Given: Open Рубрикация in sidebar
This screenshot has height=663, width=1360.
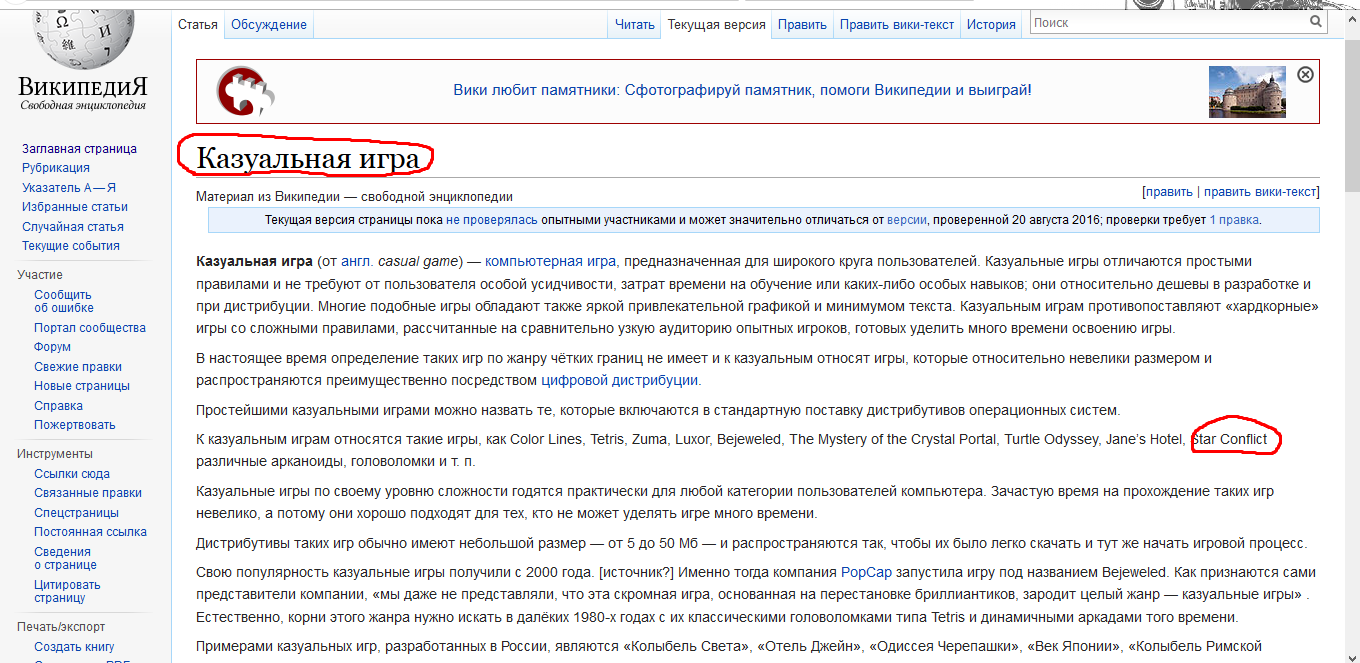Looking at the screenshot, I should tap(56, 168).
